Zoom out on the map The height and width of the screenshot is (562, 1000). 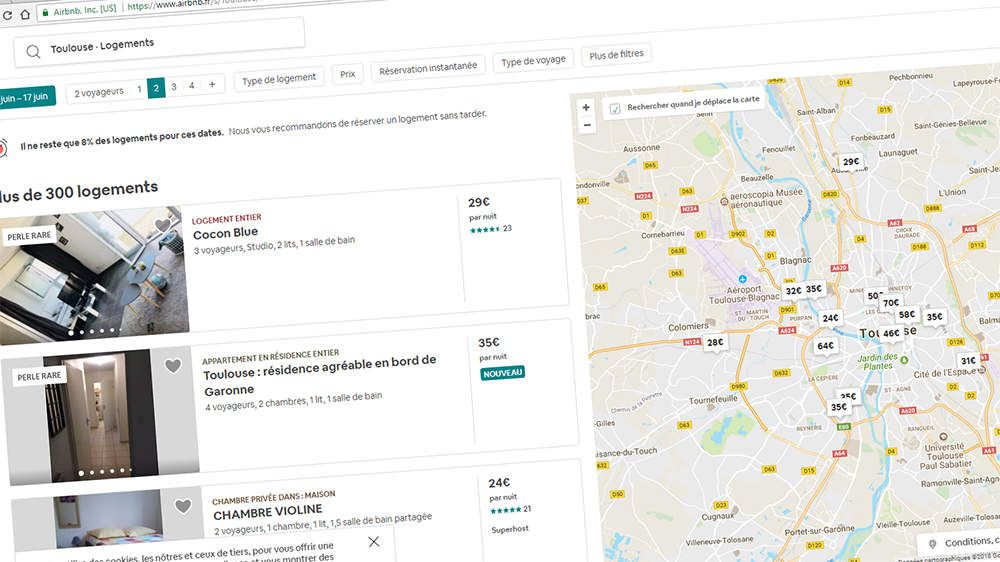(x=587, y=125)
